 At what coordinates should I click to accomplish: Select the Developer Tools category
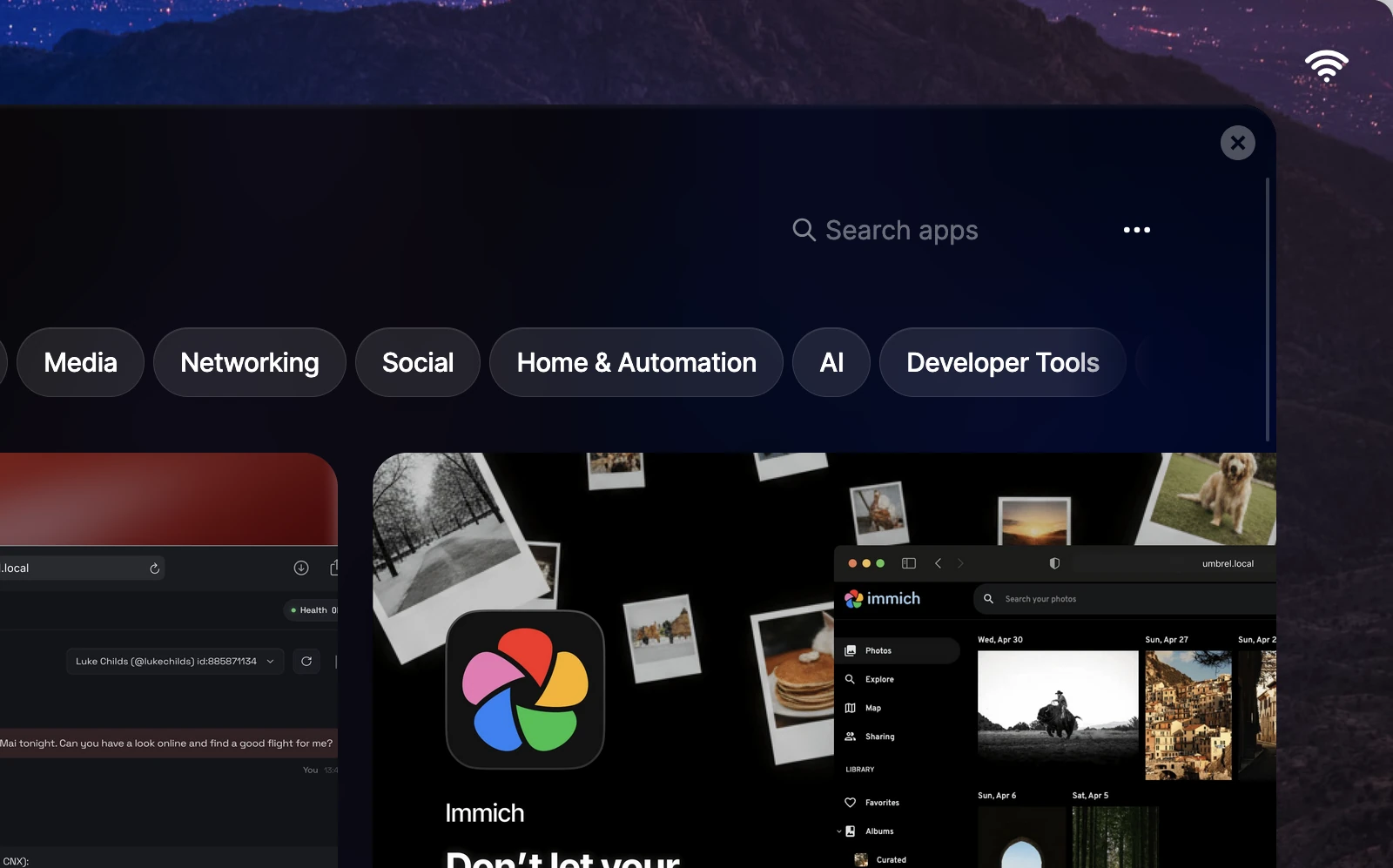[x=1002, y=362]
